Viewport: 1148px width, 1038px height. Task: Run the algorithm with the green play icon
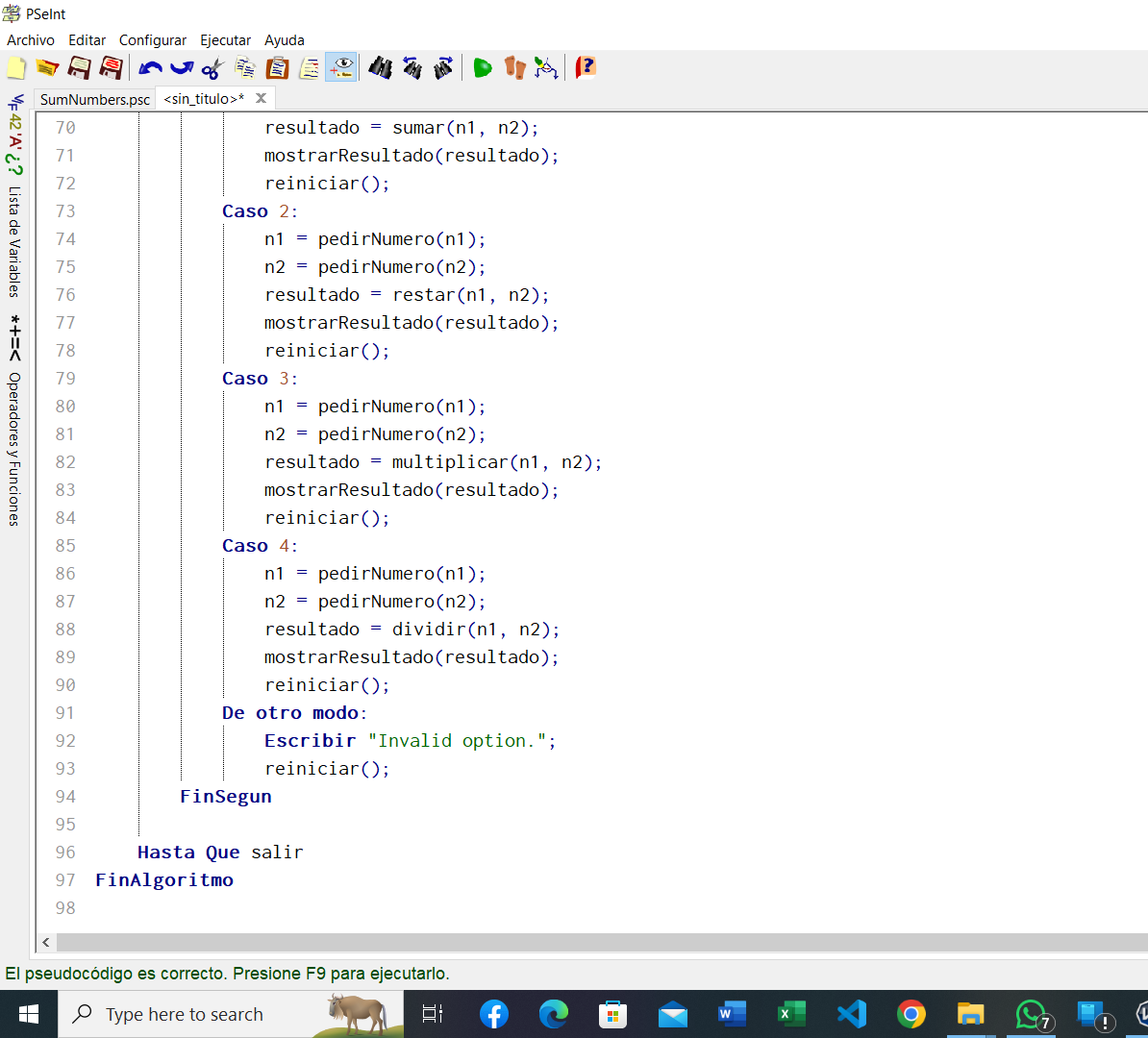point(483,68)
